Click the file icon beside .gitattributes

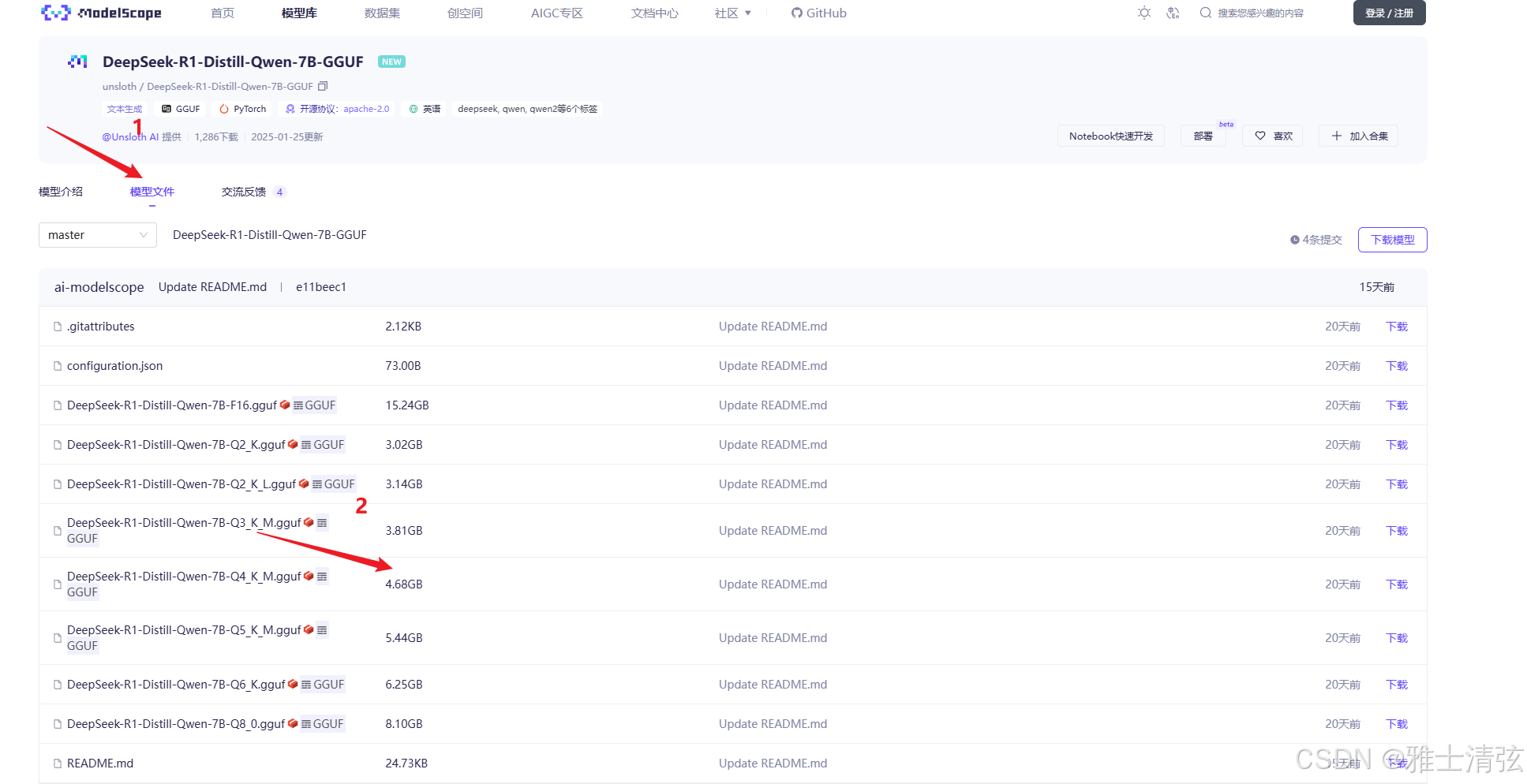pyautogui.click(x=58, y=327)
